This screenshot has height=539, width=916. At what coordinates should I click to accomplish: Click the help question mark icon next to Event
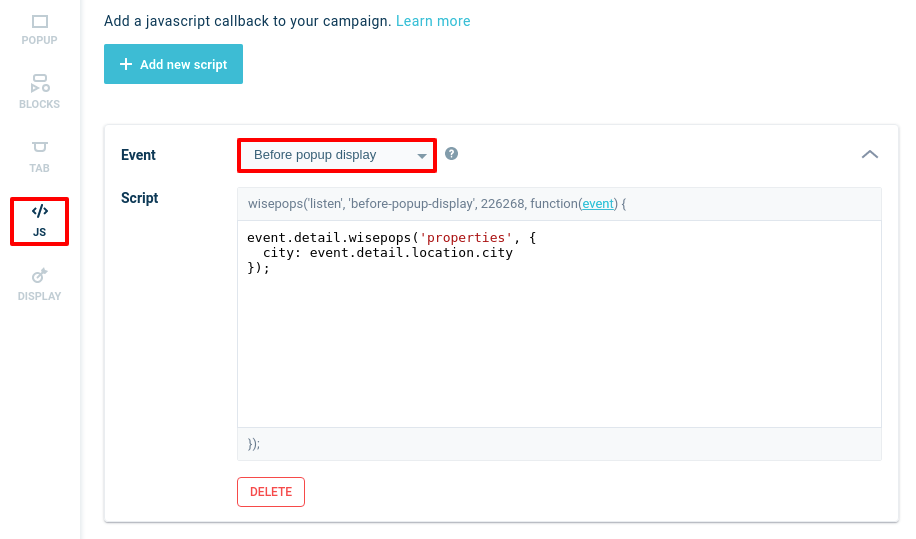(451, 154)
